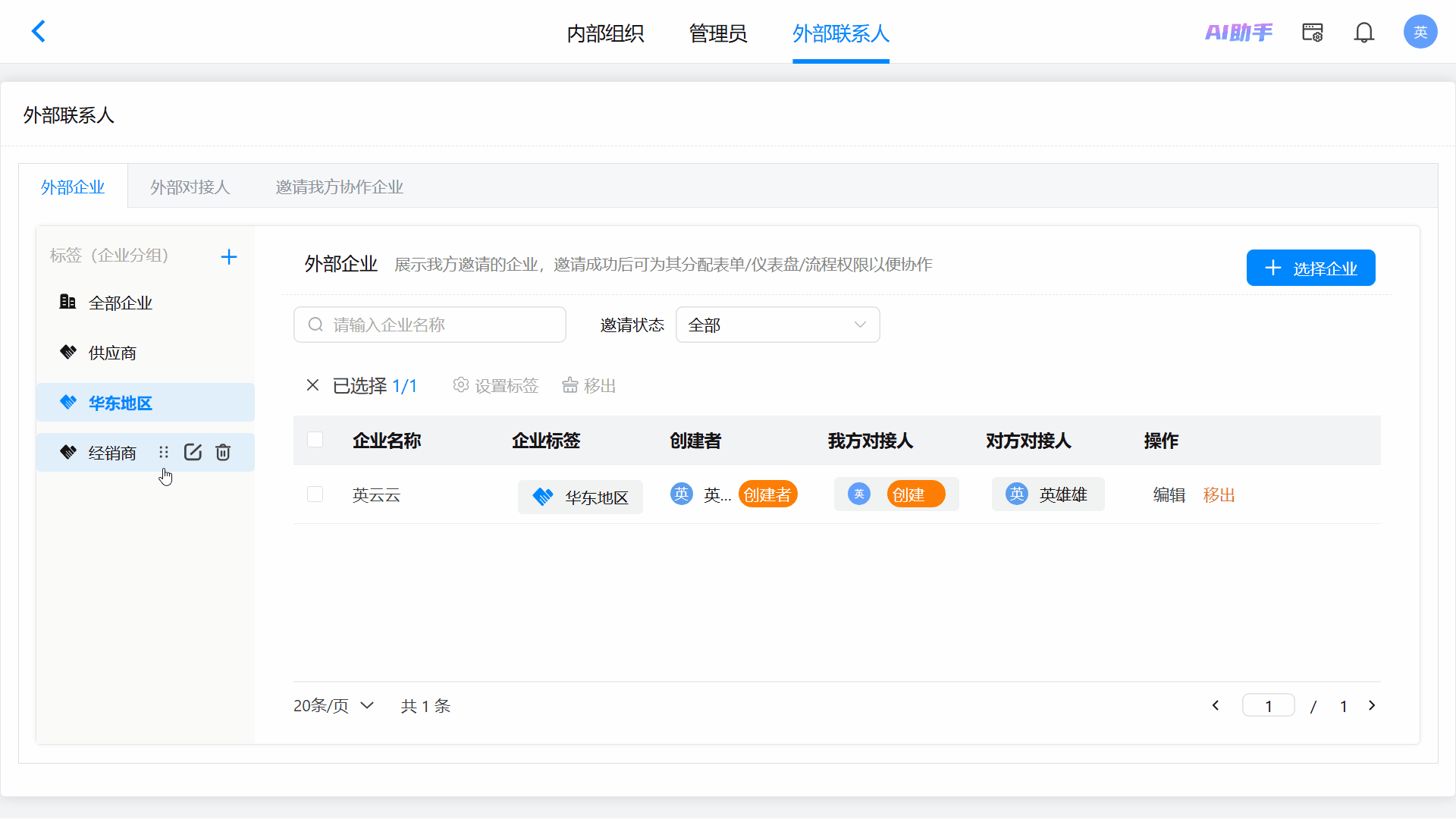
Task: Click the 选择企业 button
Action: tap(1310, 268)
